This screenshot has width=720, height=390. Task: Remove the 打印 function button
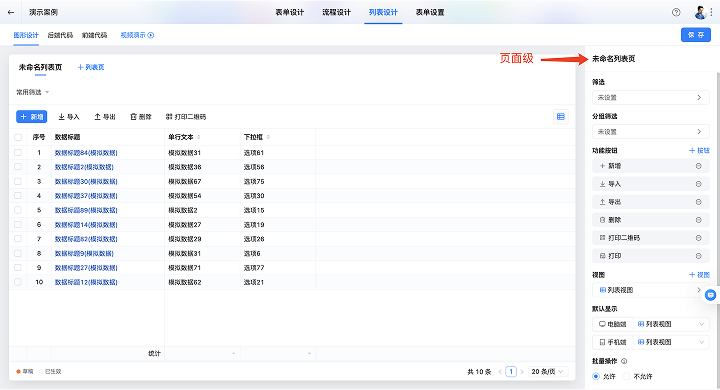pyautogui.click(x=698, y=256)
